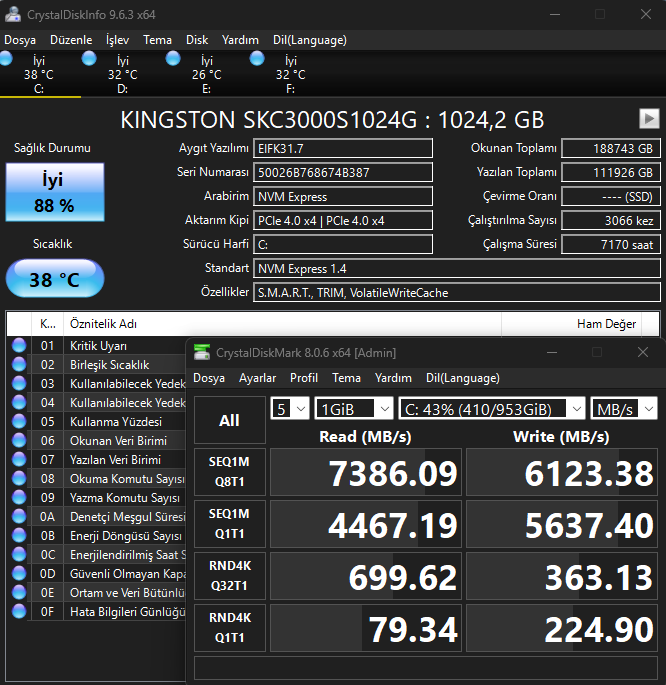Select the D: drive status orb

pos(89,59)
